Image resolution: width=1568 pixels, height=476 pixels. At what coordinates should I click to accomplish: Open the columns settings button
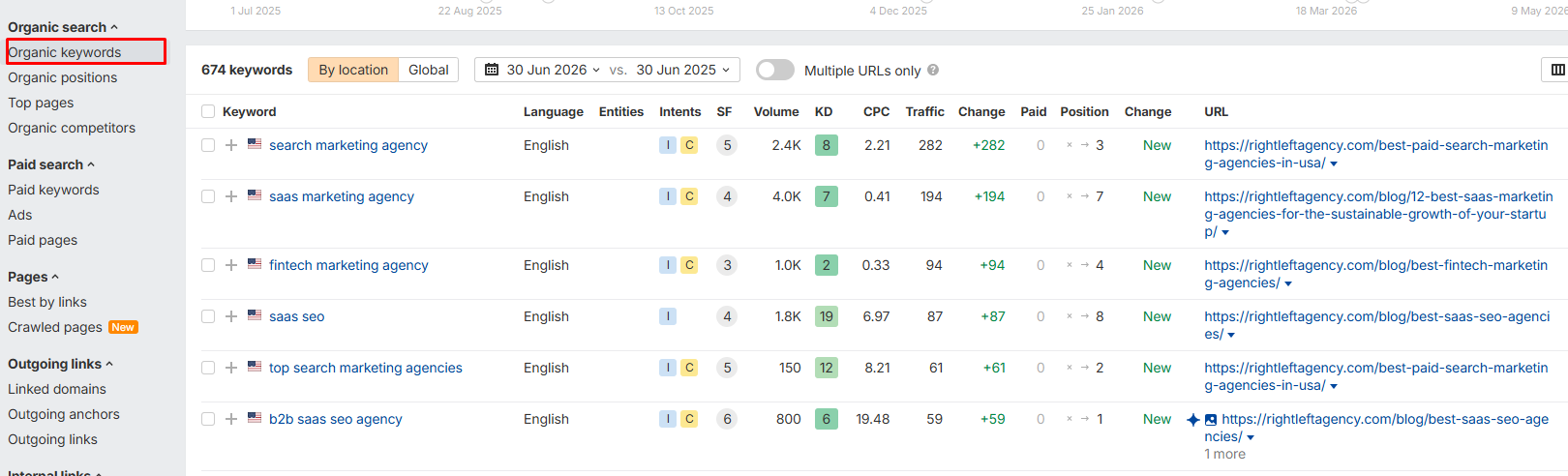(x=1557, y=70)
